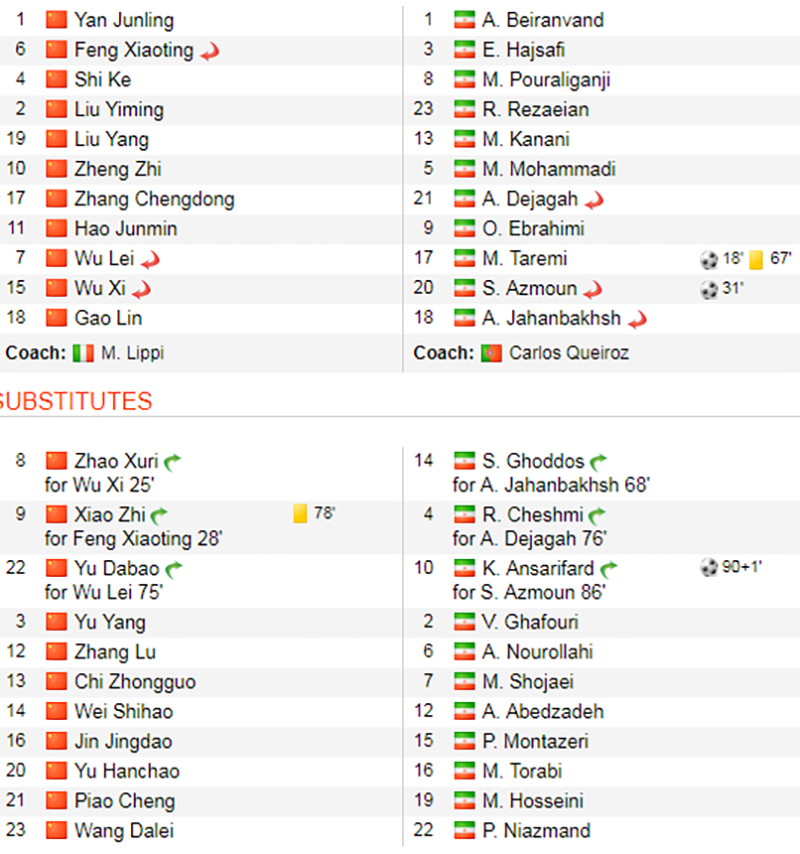Screen dimensions: 800x854
Task: Select coach Carlos Queiroz name
Action: 570,353
